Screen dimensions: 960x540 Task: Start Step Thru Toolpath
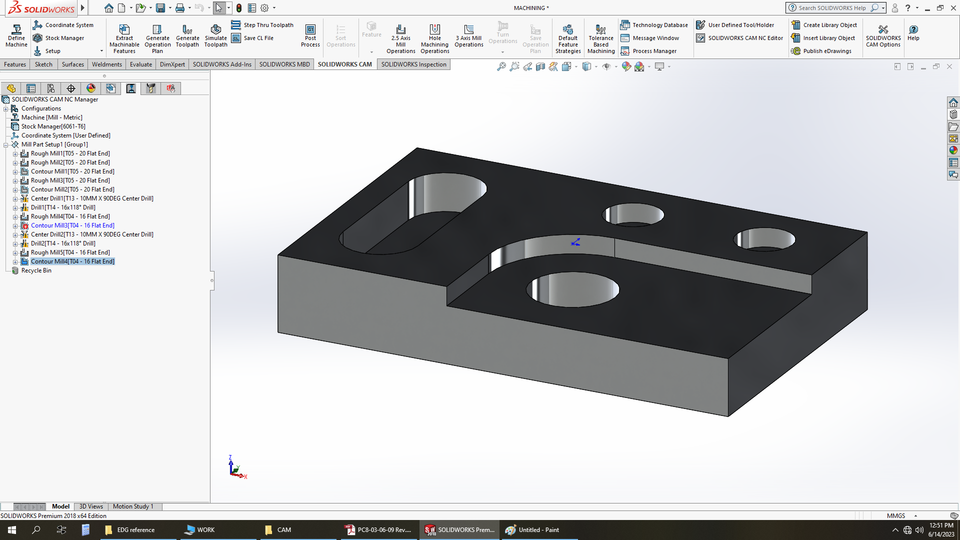click(x=262, y=25)
